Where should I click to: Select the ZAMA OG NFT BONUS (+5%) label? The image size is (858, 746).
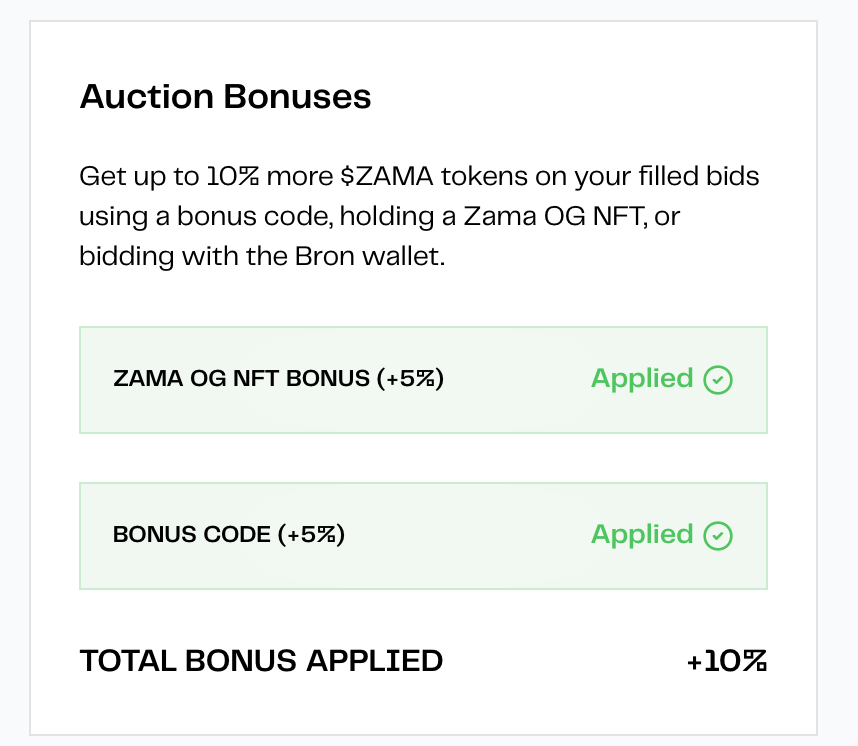279,379
